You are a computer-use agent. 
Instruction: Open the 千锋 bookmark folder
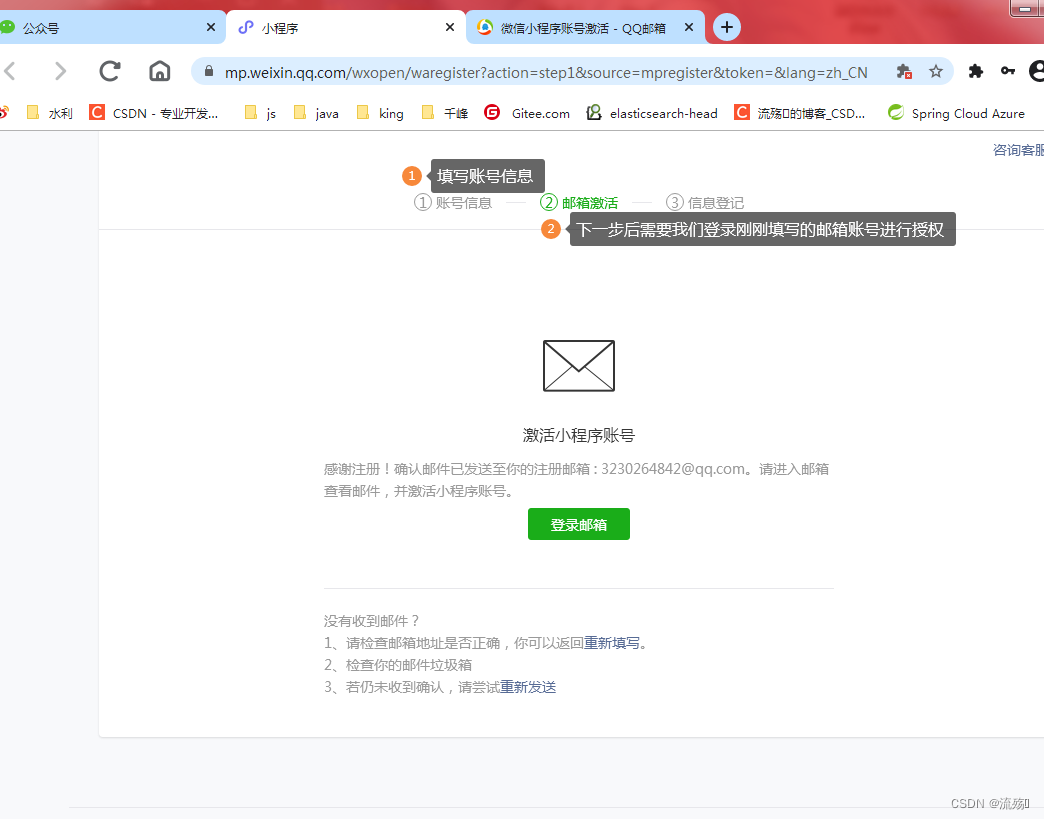[x=445, y=113]
